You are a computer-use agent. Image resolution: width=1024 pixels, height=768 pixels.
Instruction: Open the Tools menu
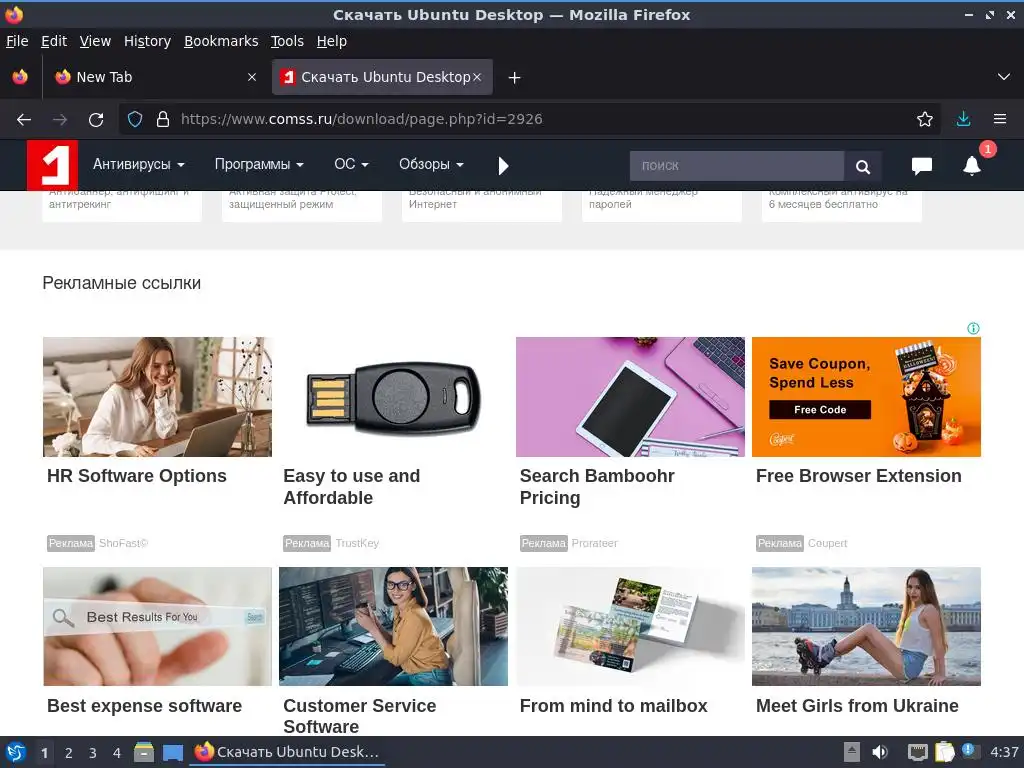pyautogui.click(x=287, y=41)
